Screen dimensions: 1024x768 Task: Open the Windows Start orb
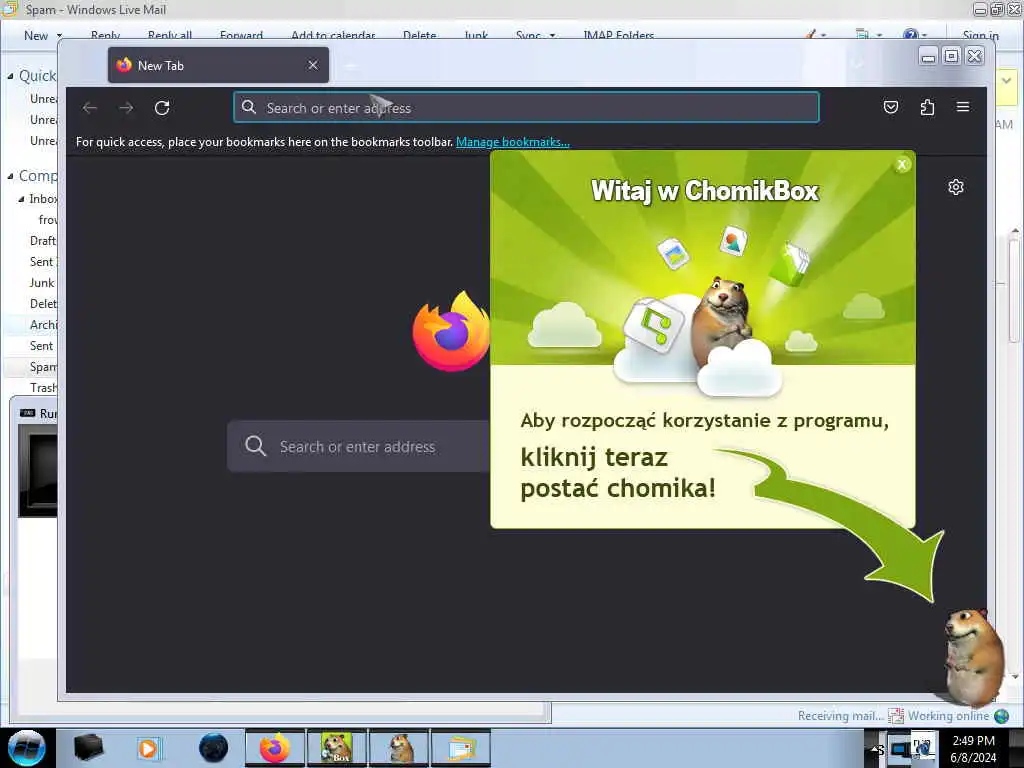point(27,748)
